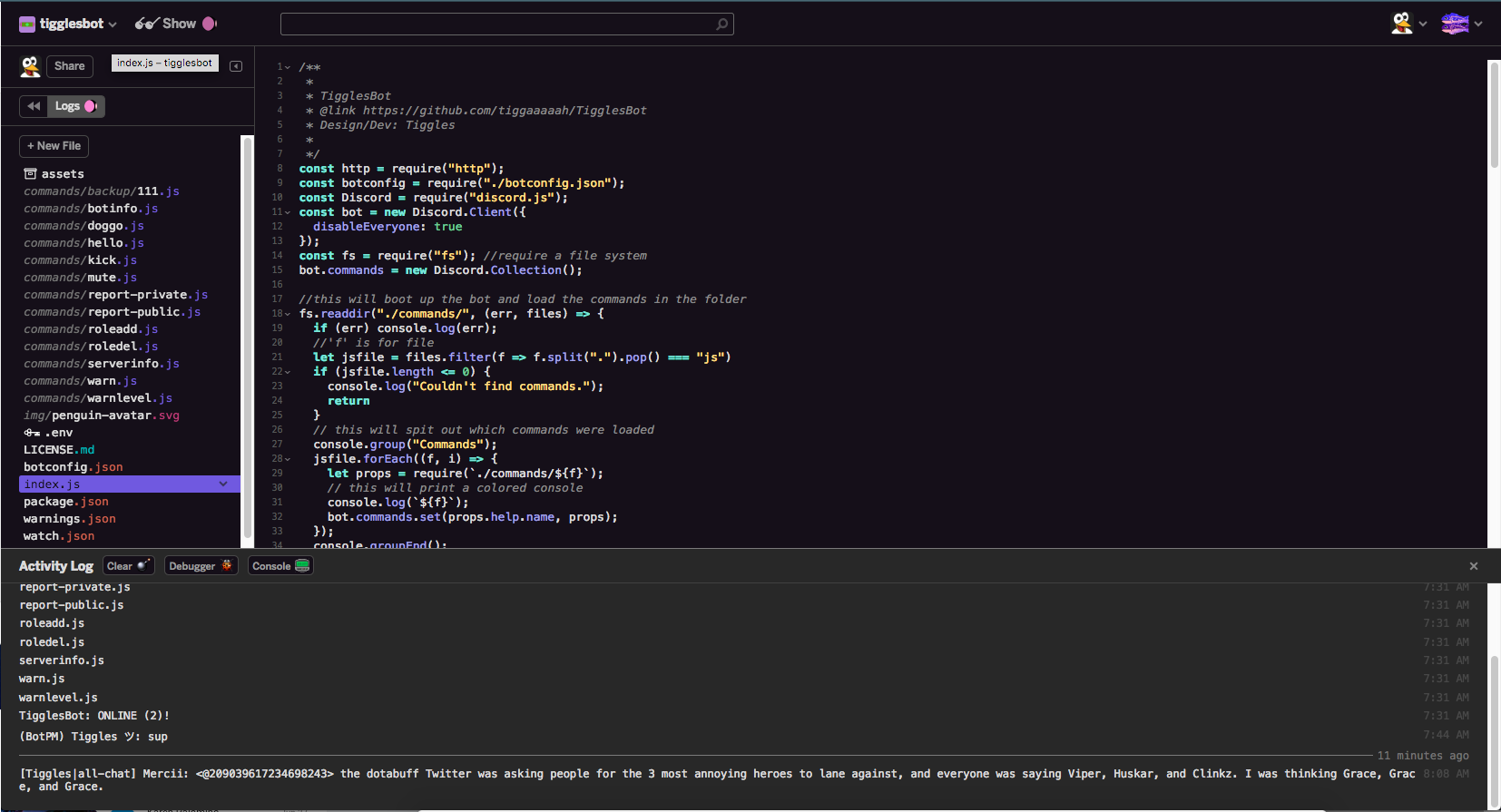Image resolution: width=1501 pixels, height=812 pixels.
Task: Open warnings.json file
Action: click(70, 519)
